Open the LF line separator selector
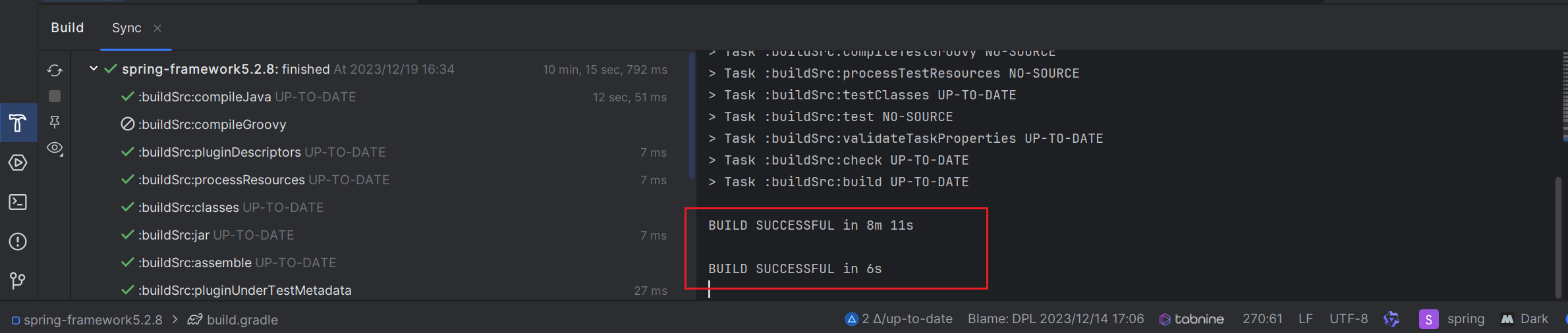 click(x=1306, y=319)
